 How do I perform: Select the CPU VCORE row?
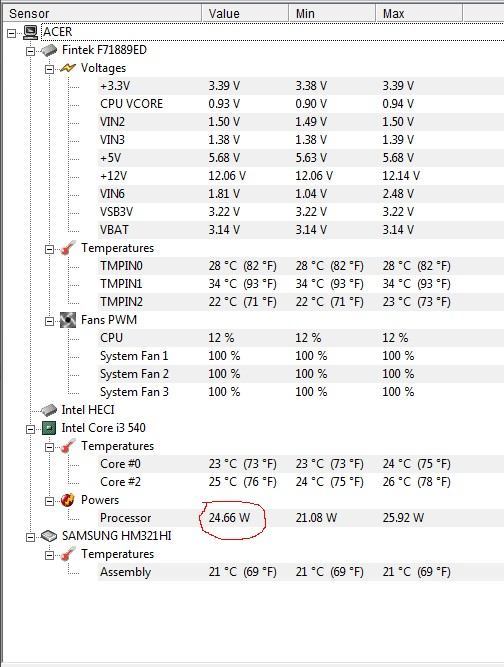click(x=301, y=104)
